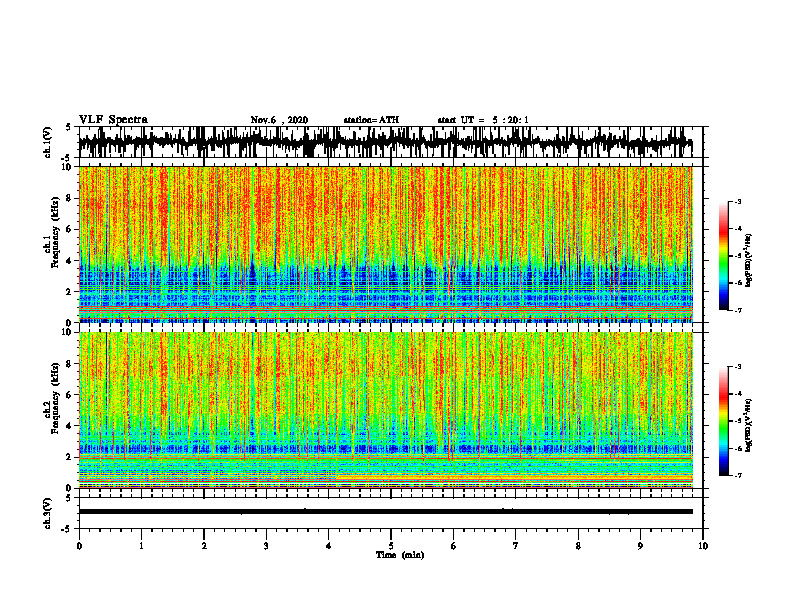Select the "Nov.6 , 2020" date text
This screenshot has width=792, height=612.
pos(279,120)
